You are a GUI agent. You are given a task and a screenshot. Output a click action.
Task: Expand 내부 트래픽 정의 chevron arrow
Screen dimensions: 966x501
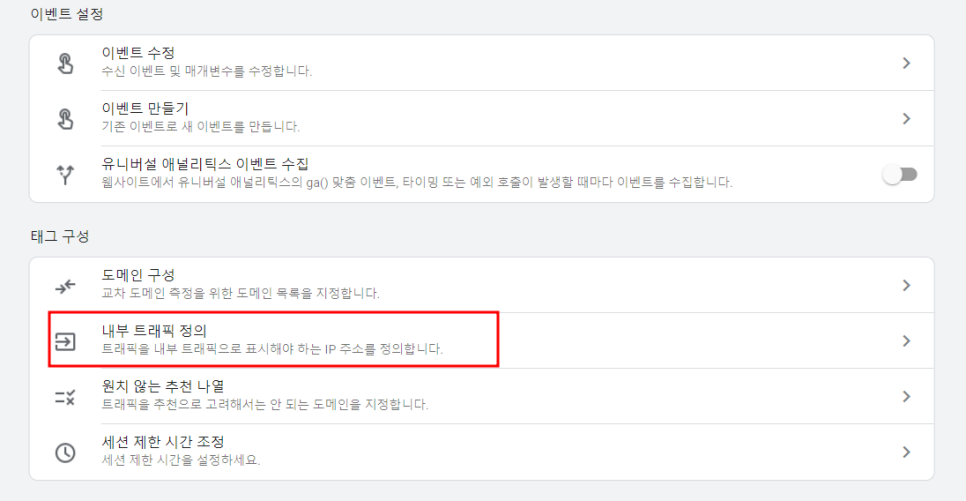[x=906, y=341]
